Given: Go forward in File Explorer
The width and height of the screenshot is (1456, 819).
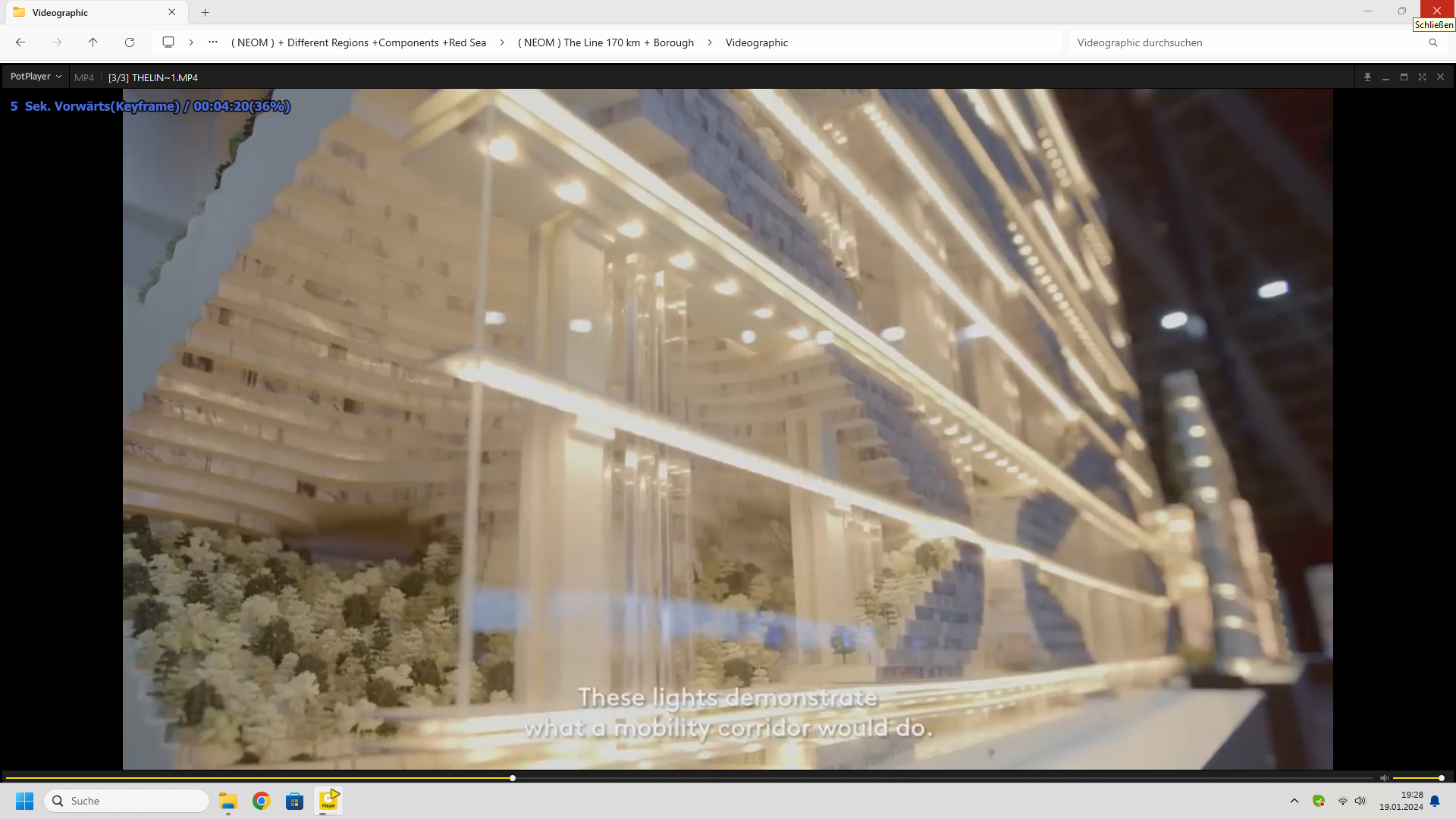Looking at the screenshot, I should tap(57, 42).
